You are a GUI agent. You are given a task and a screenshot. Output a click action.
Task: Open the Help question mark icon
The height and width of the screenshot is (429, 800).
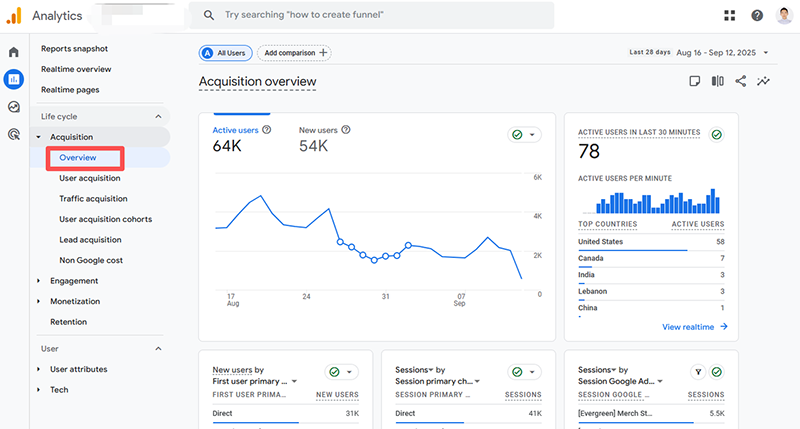(x=757, y=15)
